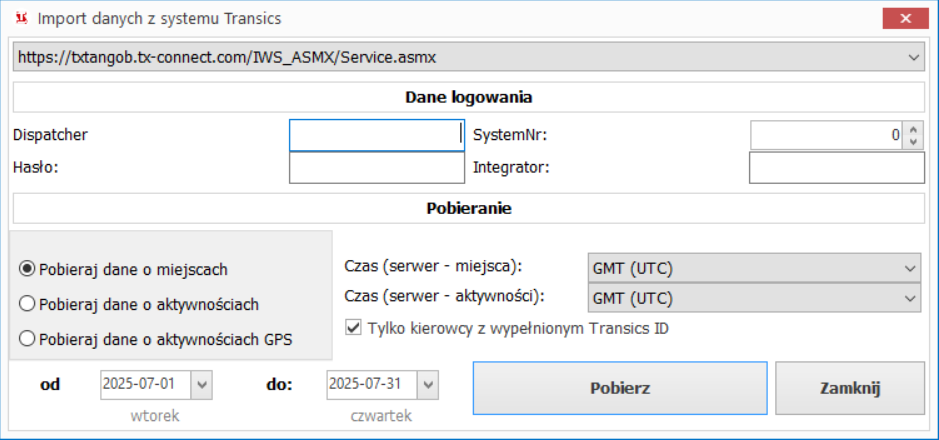Open the 'do' date picker arrow
This screenshot has height=440, width=939.
(428, 385)
